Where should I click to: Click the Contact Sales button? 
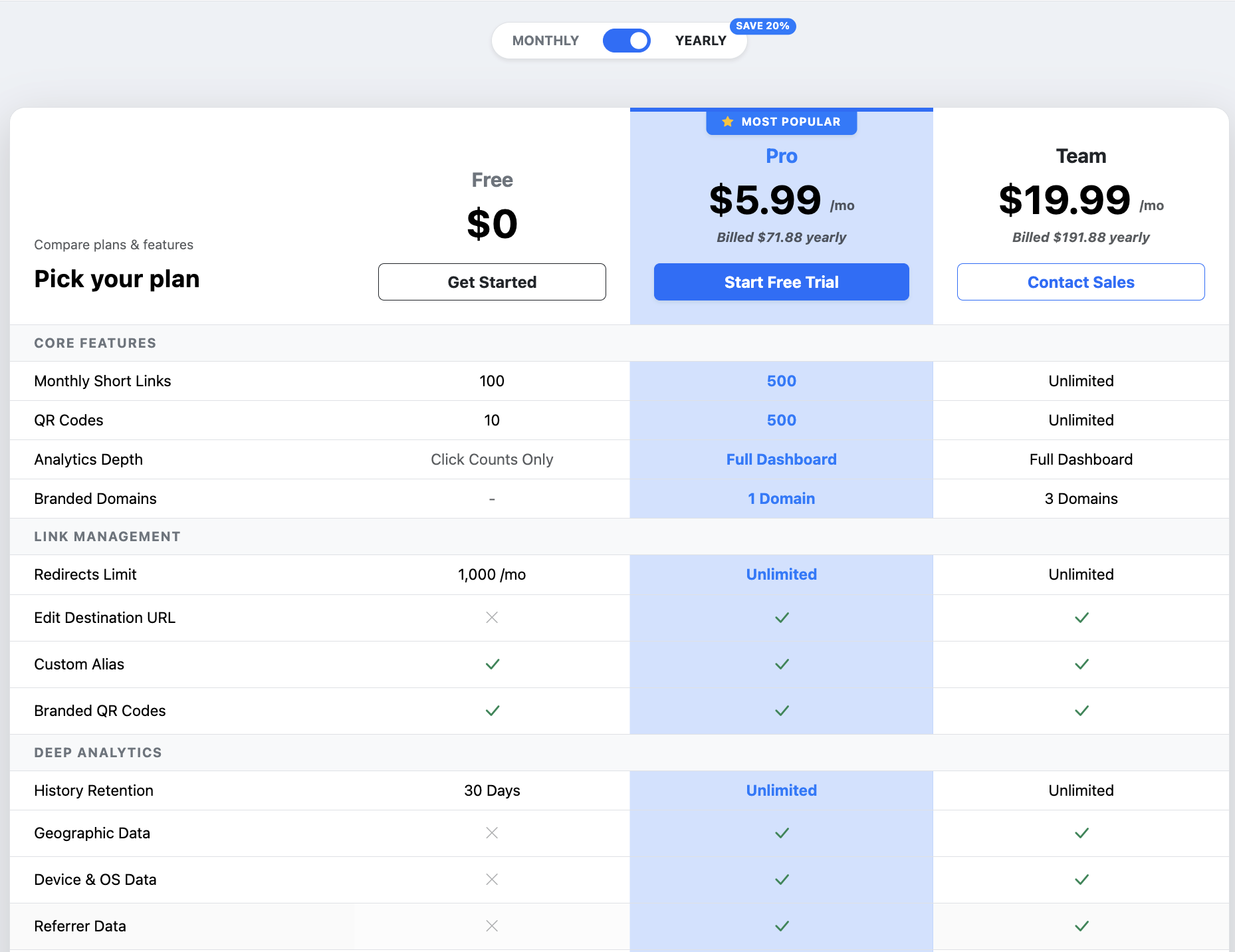pyautogui.click(x=1081, y=282)
